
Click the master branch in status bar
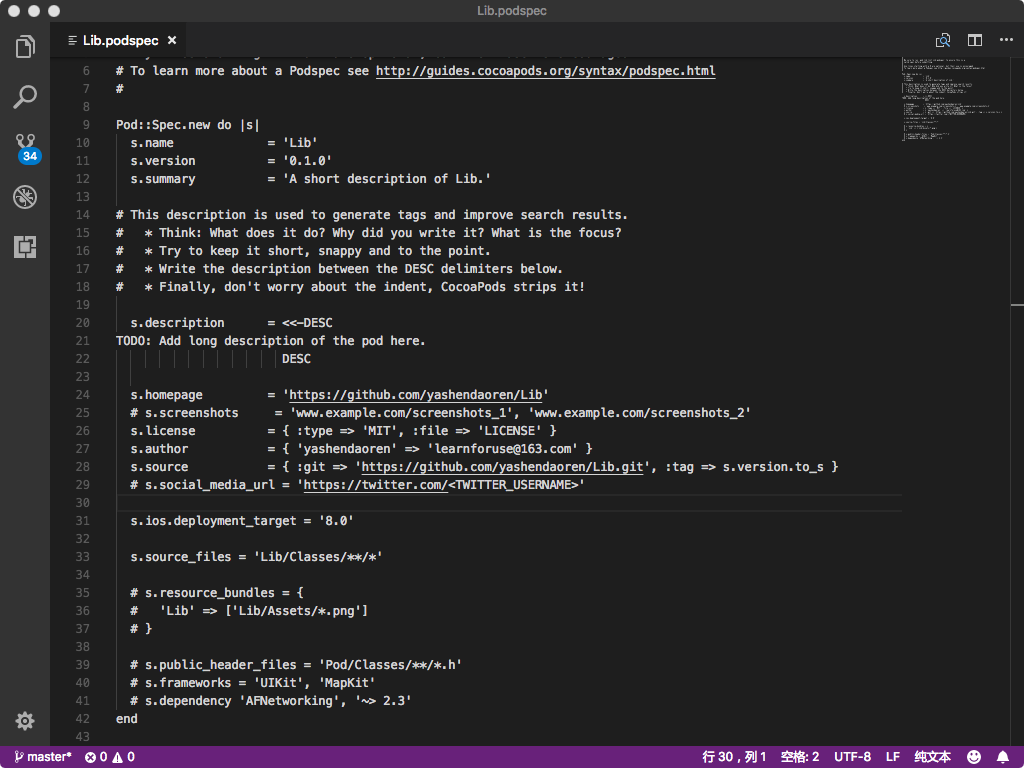tap(41, 757)
